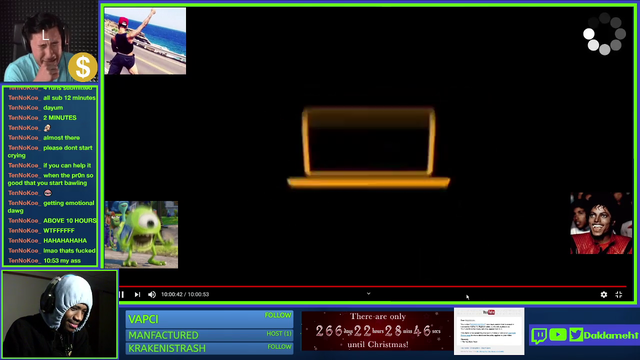The image size is (640, 360).
Task: Click the gold dollar sign coin
Action: point(82,67)
